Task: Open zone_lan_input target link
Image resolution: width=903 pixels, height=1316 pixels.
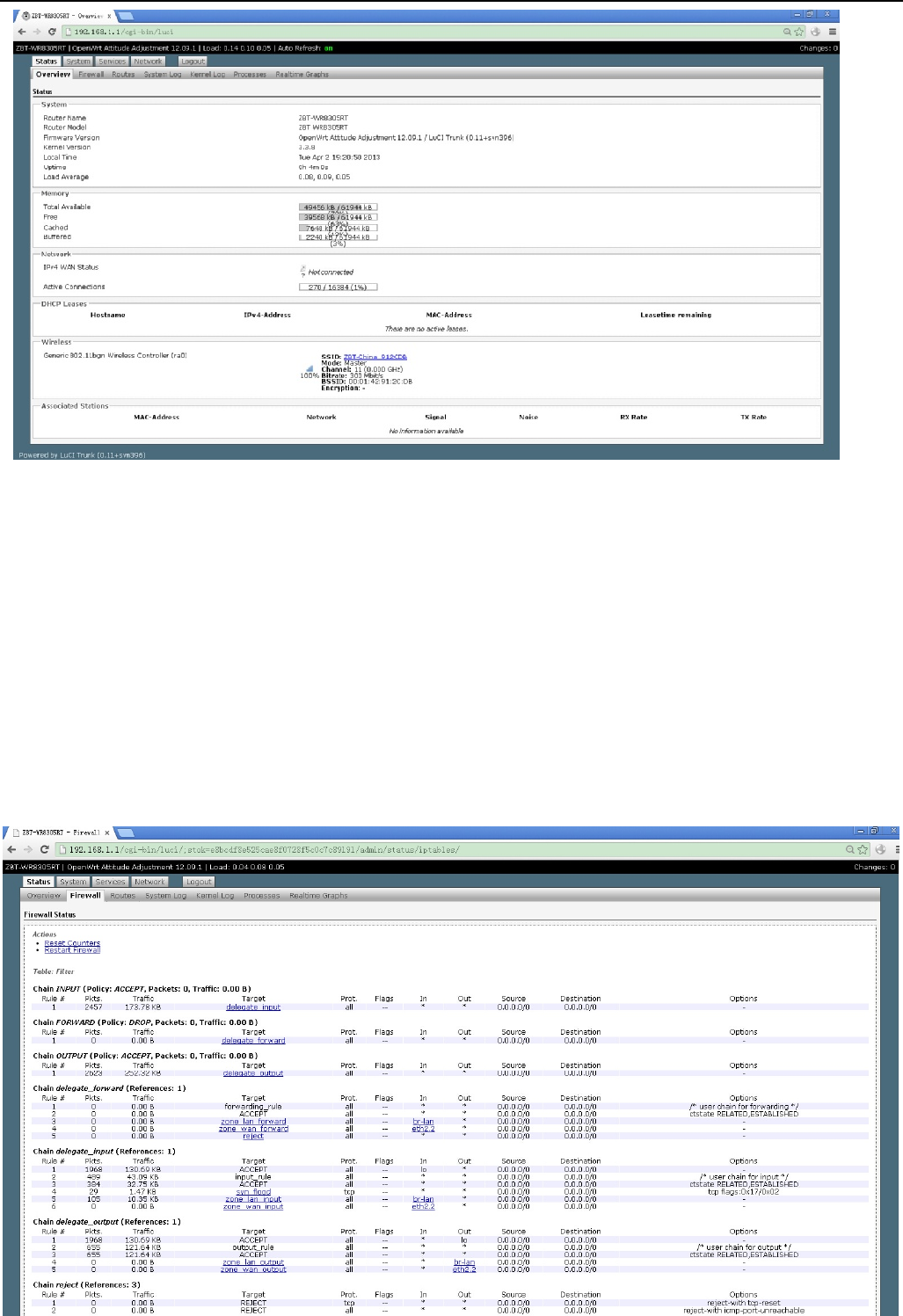Action: (253, 1199)
